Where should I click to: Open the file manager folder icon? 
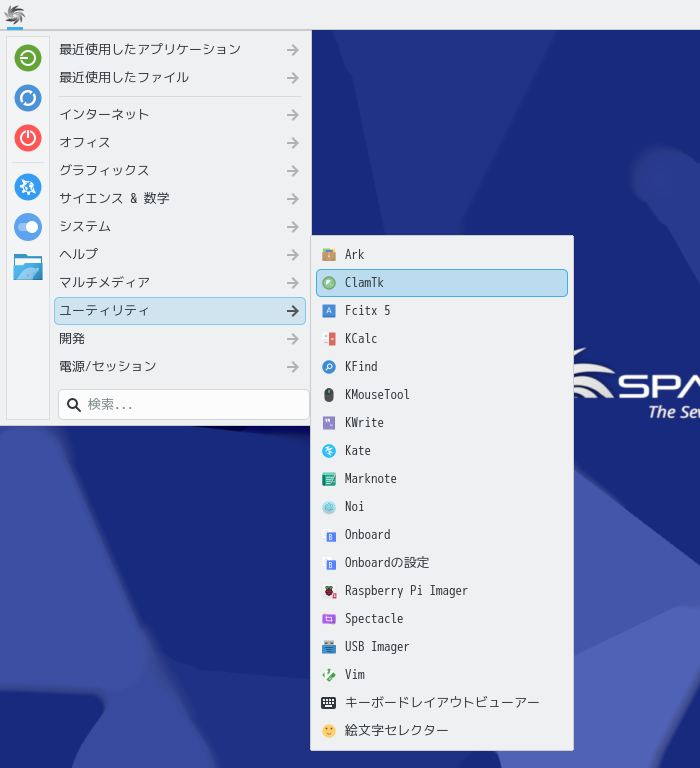[x=28, y=267]
